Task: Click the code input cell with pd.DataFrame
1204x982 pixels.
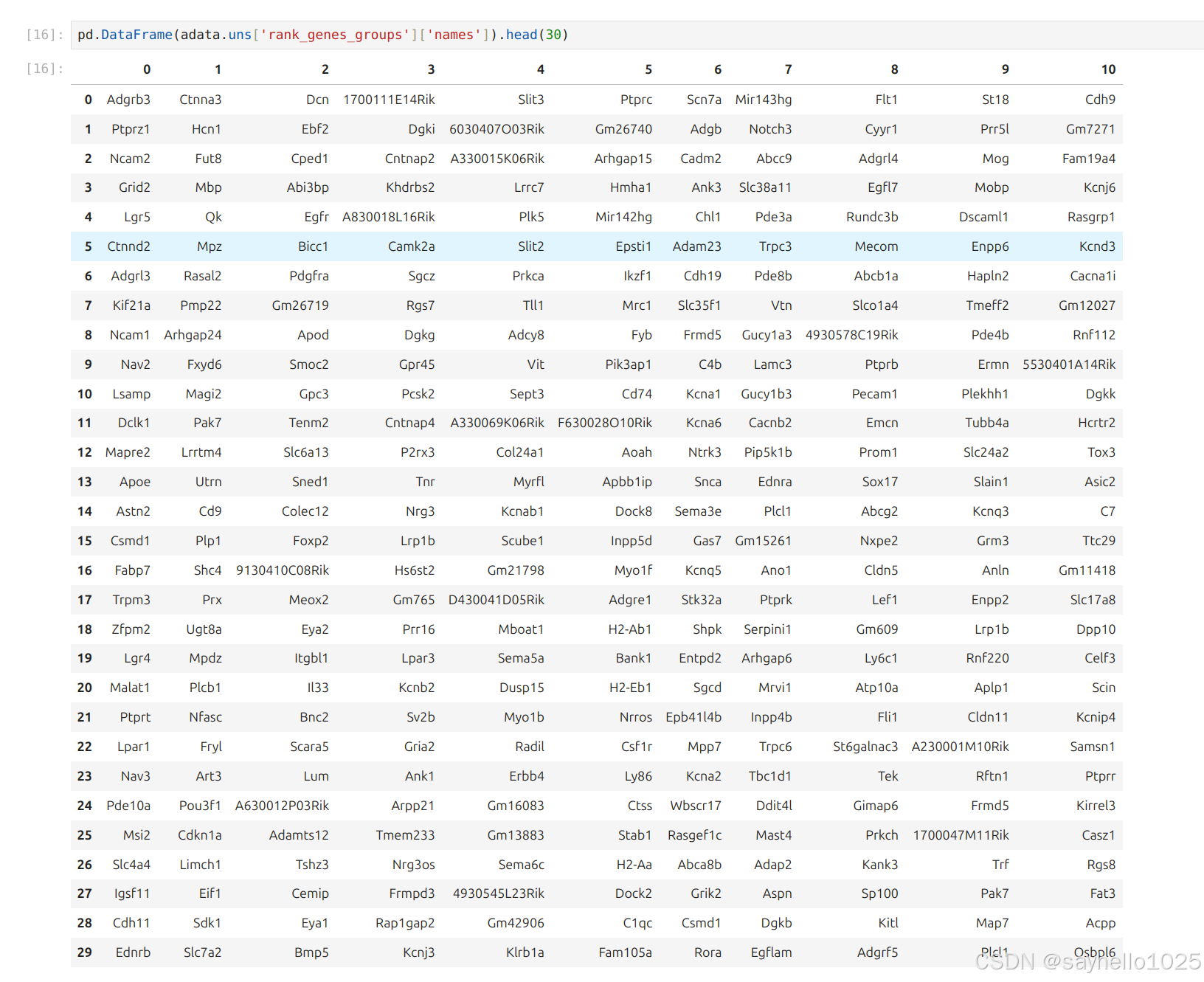Action: point(637,35)
